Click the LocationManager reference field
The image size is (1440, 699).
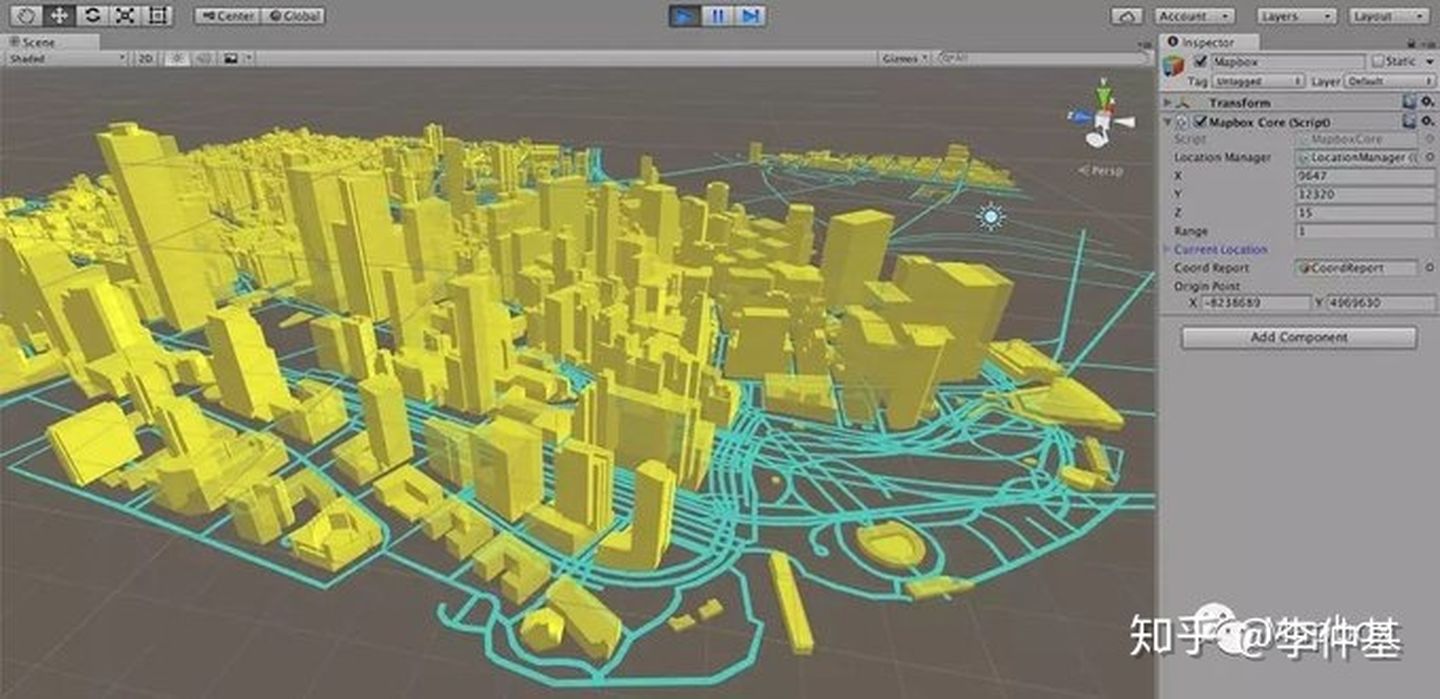click(1357, 157)
